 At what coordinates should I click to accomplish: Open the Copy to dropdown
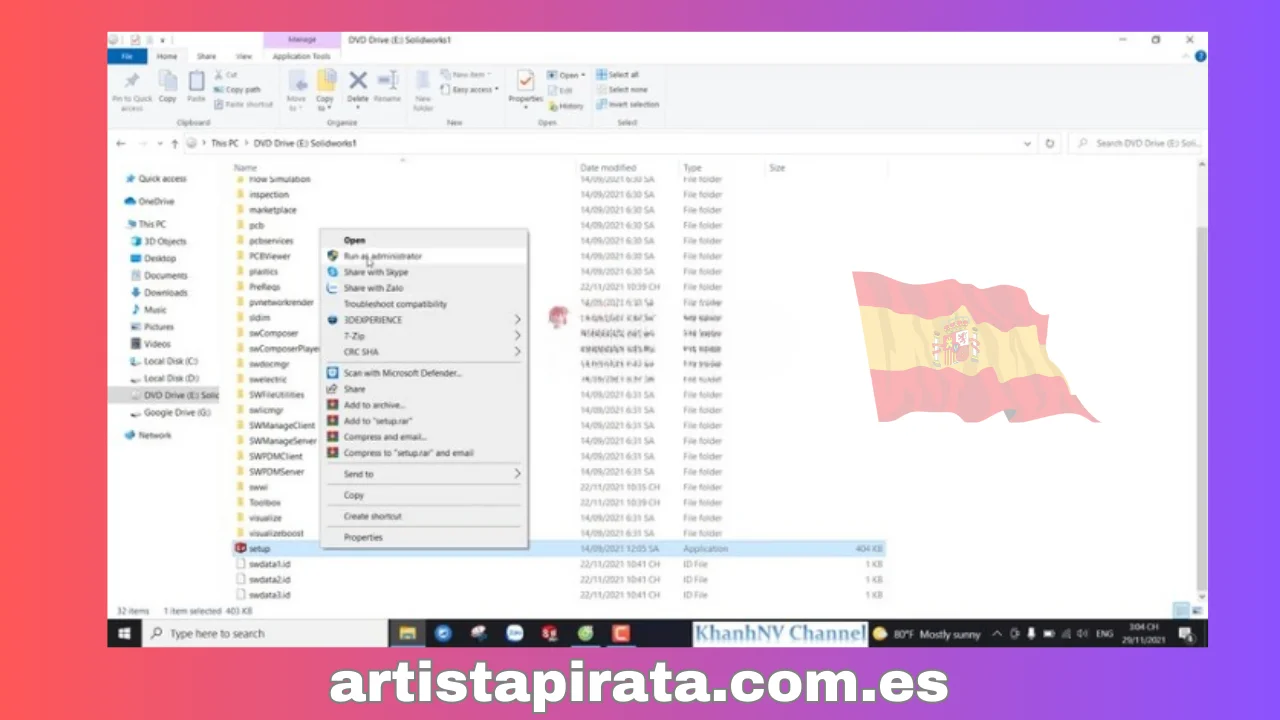[x=325, y=91]
